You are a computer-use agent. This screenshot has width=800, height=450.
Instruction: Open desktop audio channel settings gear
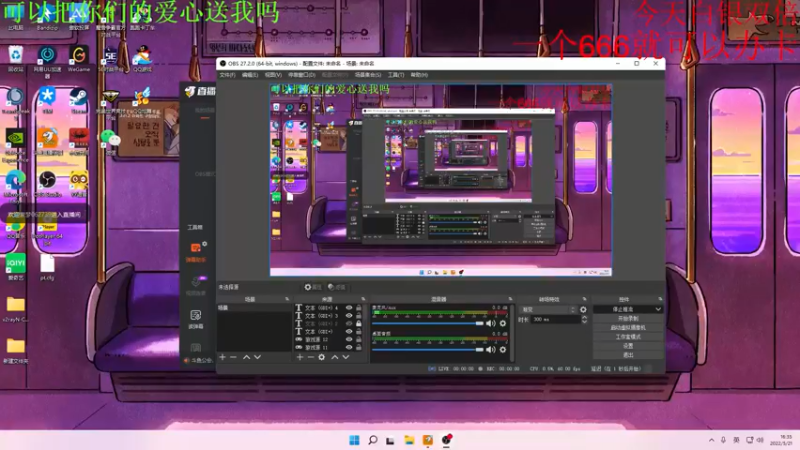(503, 349)
